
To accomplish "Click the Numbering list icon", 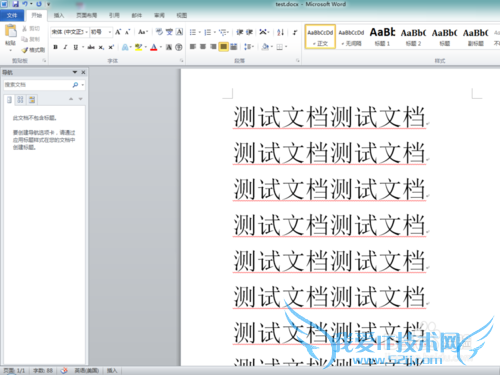I will [x=208, y=32].
